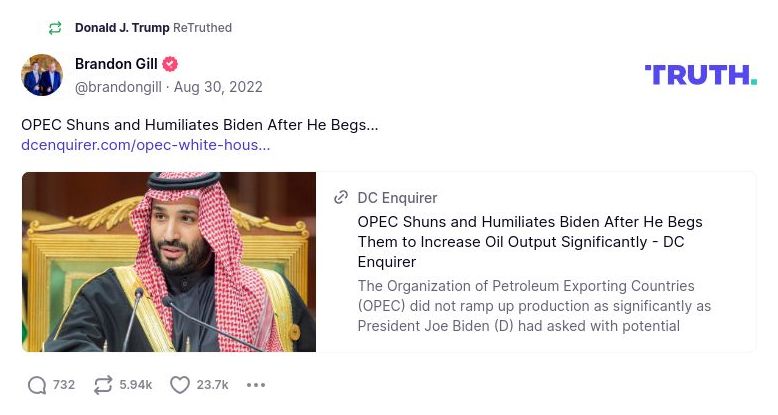Open the article preview image
778x415 pixels.
169,262
